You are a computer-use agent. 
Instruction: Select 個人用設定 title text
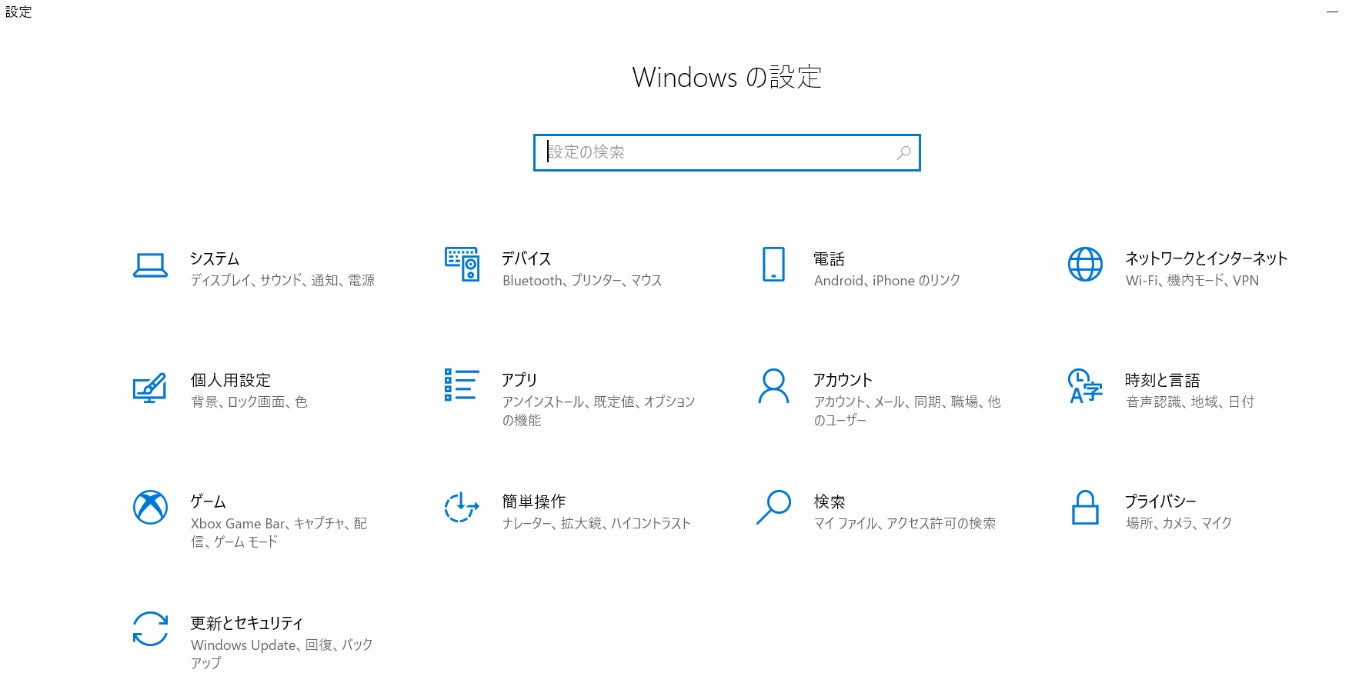click(x=230, y=381)
